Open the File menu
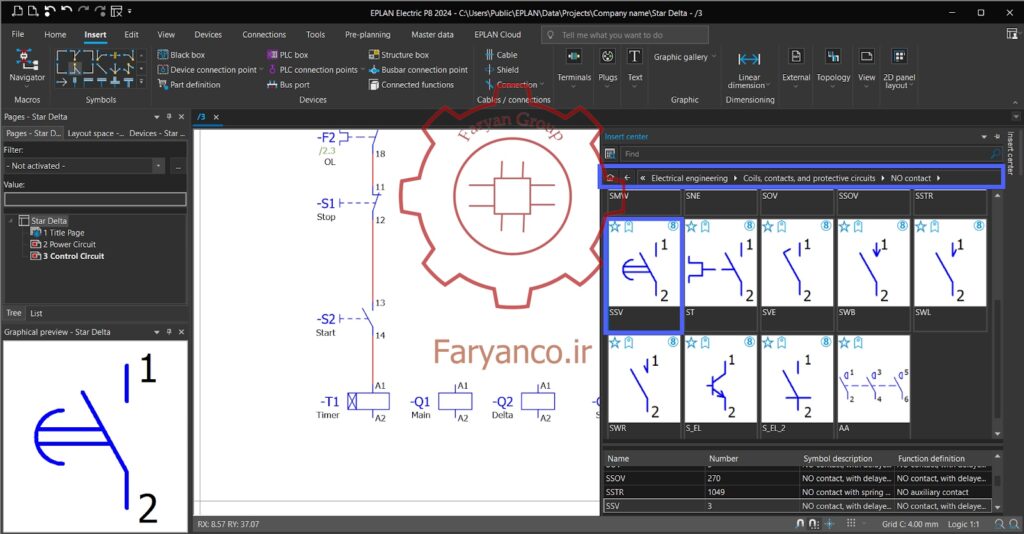Image resolution: width=1024 pixels, height=534 pixels. [x=18, y=35]
